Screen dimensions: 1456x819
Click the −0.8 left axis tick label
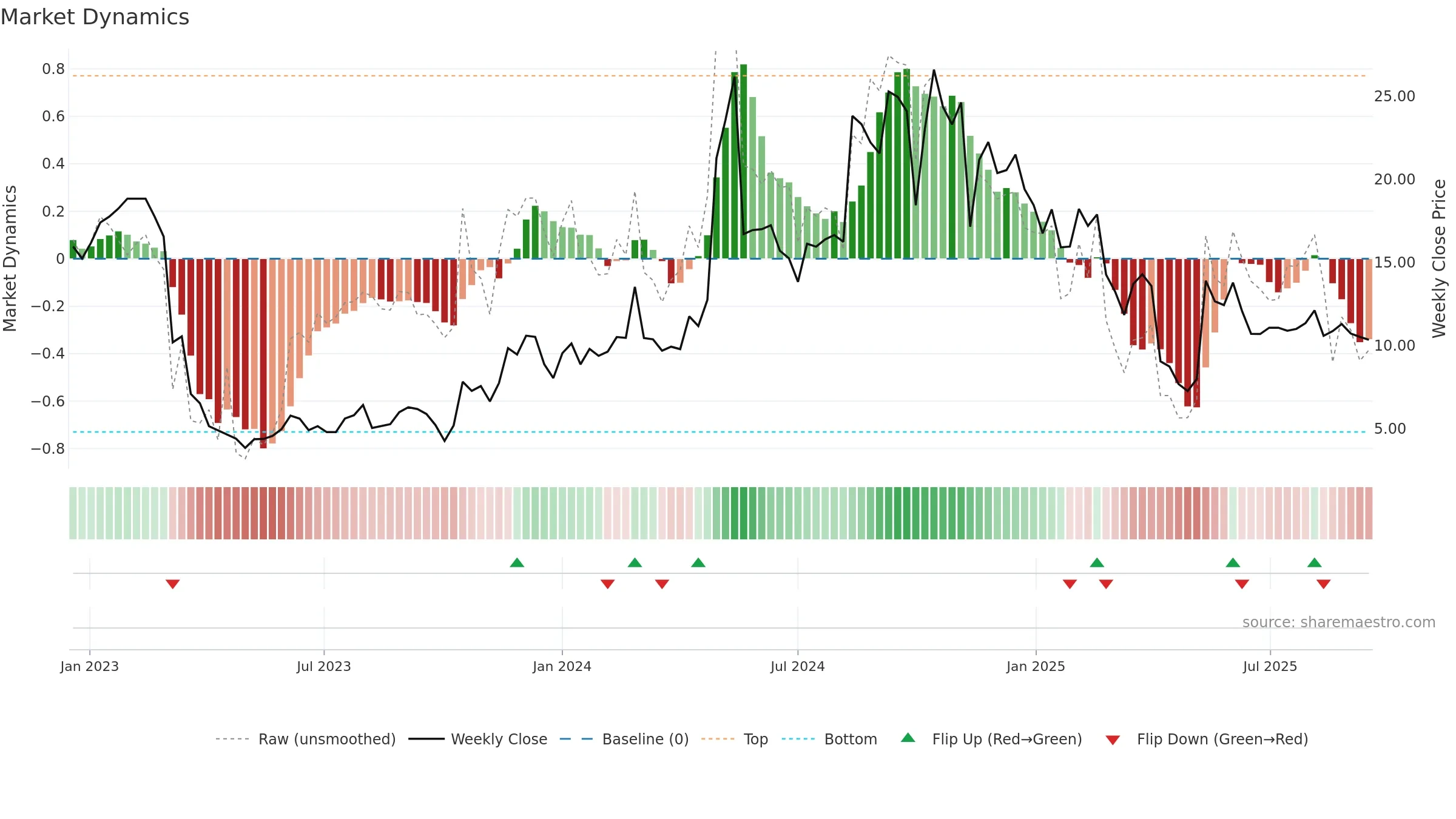tap(48, 449)
